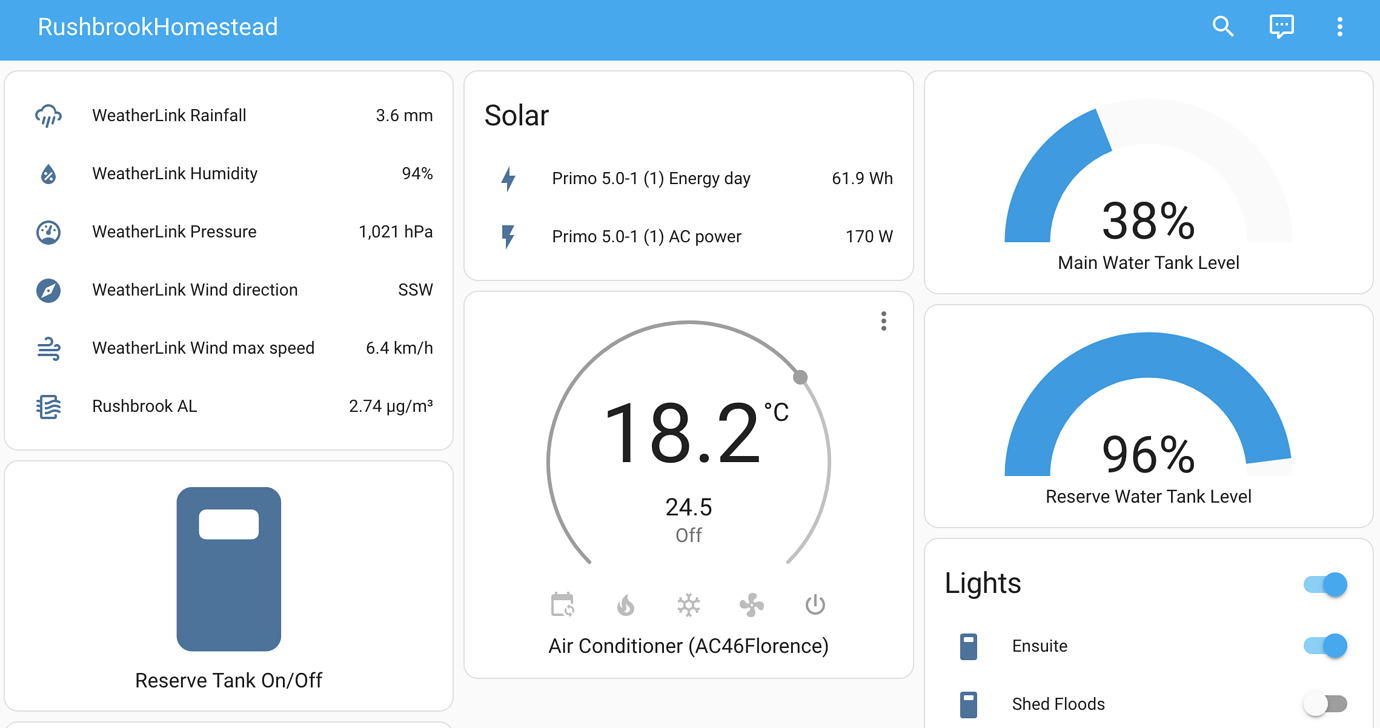This screenshot has width=1380, height=728.
Task: Activate fan-only mode on the AC
Action: point(751,604)
